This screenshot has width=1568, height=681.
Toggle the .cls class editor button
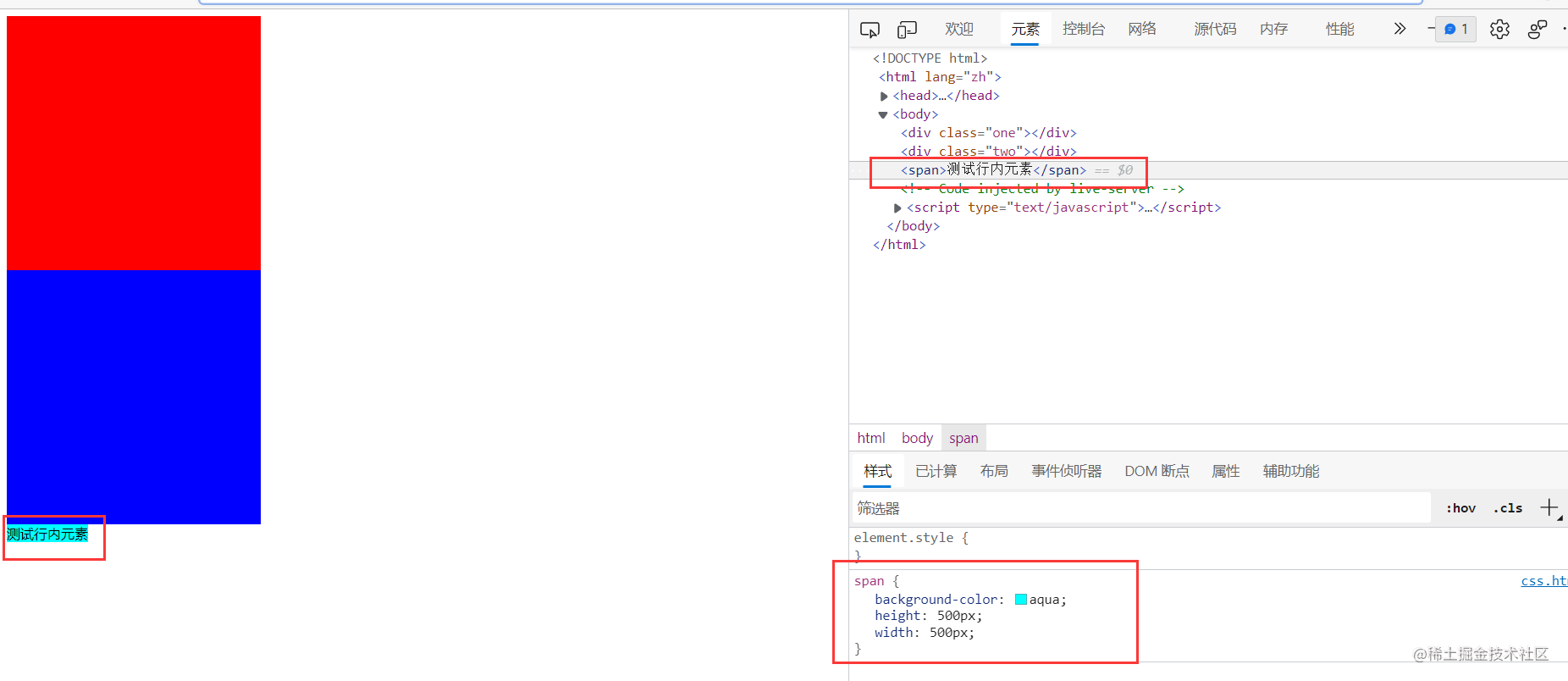click(x=1508, y=508)
